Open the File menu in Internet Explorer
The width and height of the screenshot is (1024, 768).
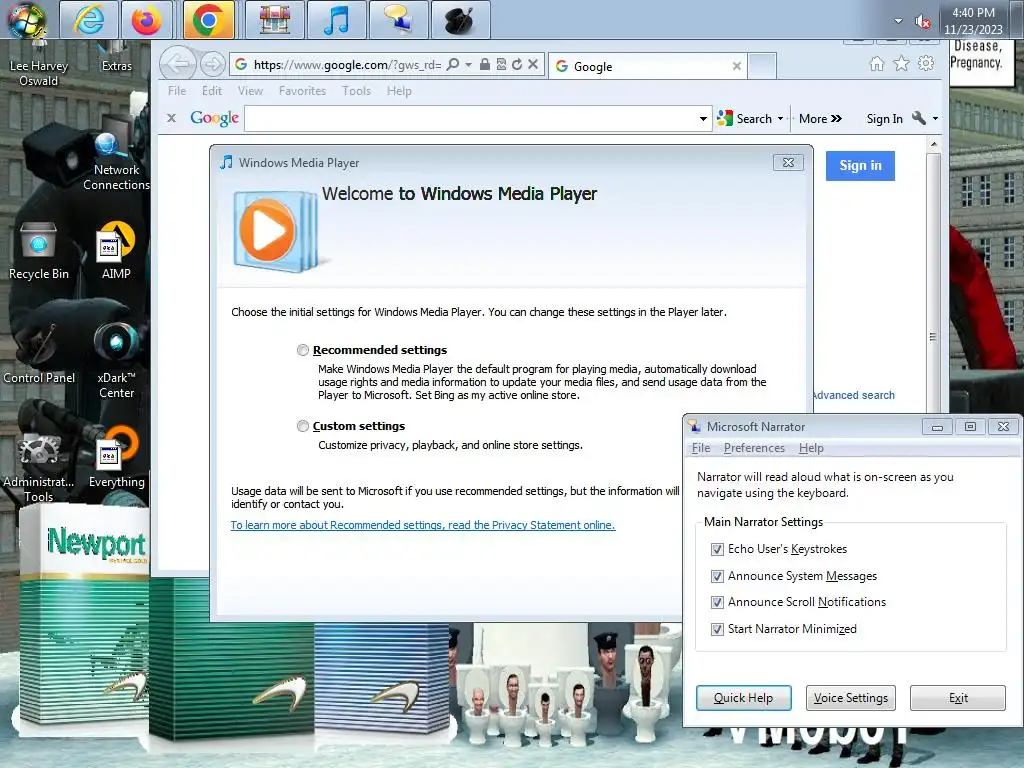click(177, 91)
